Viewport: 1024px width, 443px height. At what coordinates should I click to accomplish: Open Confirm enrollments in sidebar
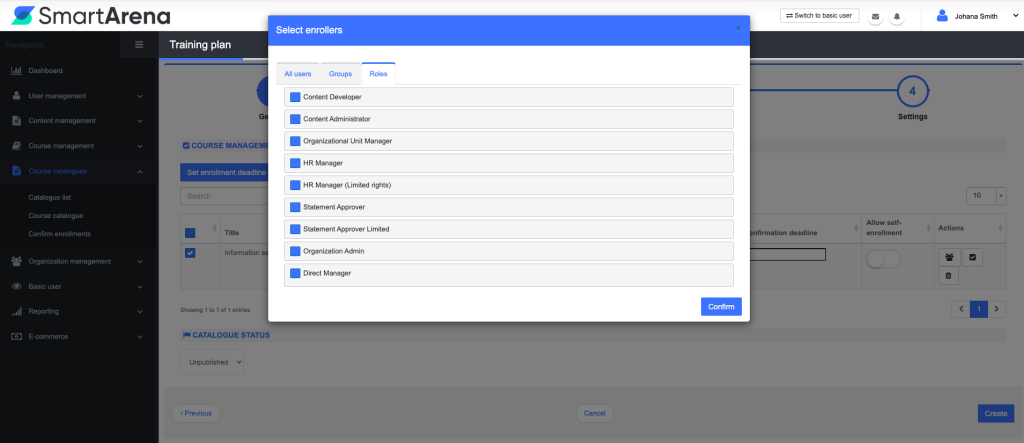click(59, 234)
